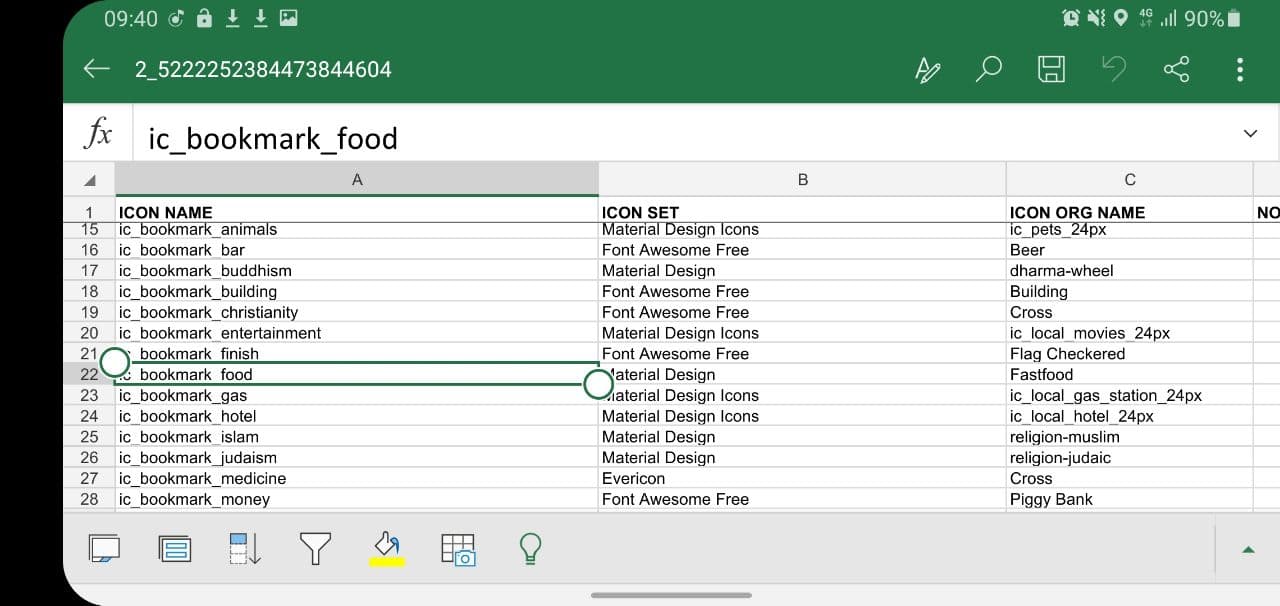
Task: Tap the card view icon
Action: click(x=175, y=548)
